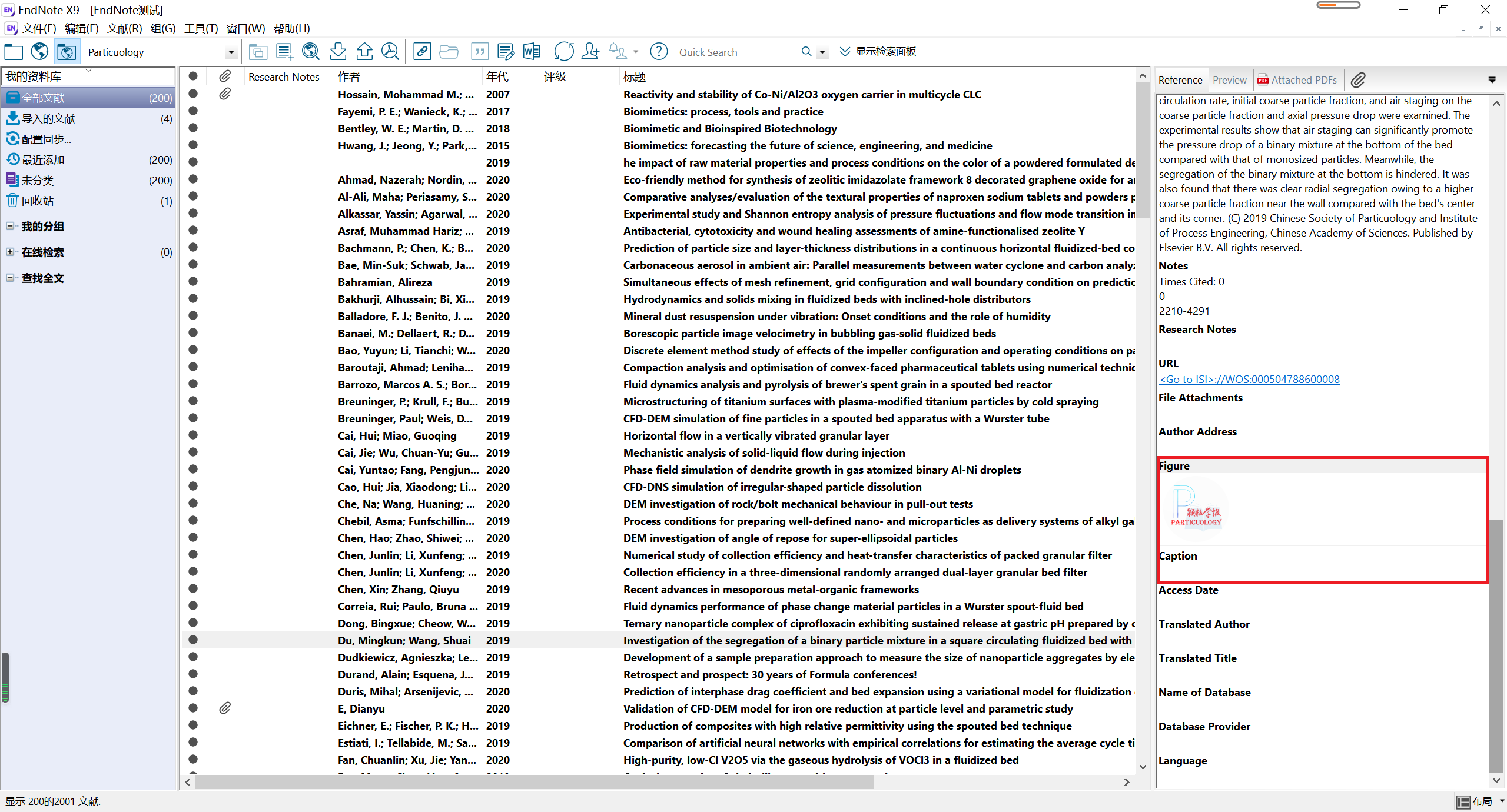Click the paperclip attach icon beside Attached PDFs
Image resolution: width=1507 pixels, height=812 pixels.
[x=1358, y=80]
